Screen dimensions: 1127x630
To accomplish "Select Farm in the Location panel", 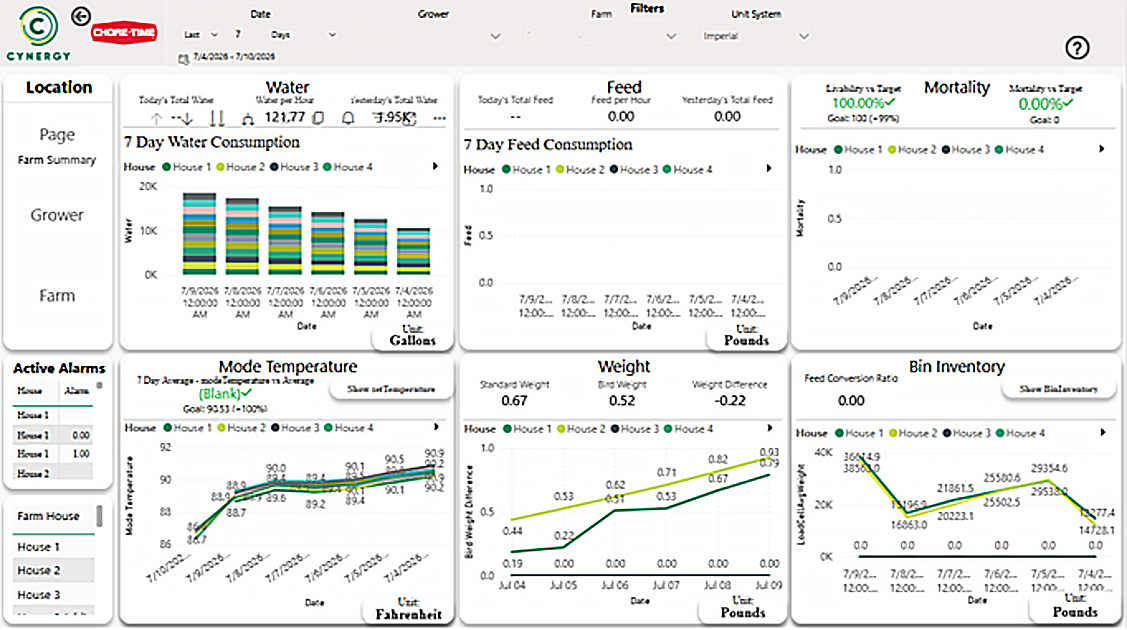I will coord(57,295).
